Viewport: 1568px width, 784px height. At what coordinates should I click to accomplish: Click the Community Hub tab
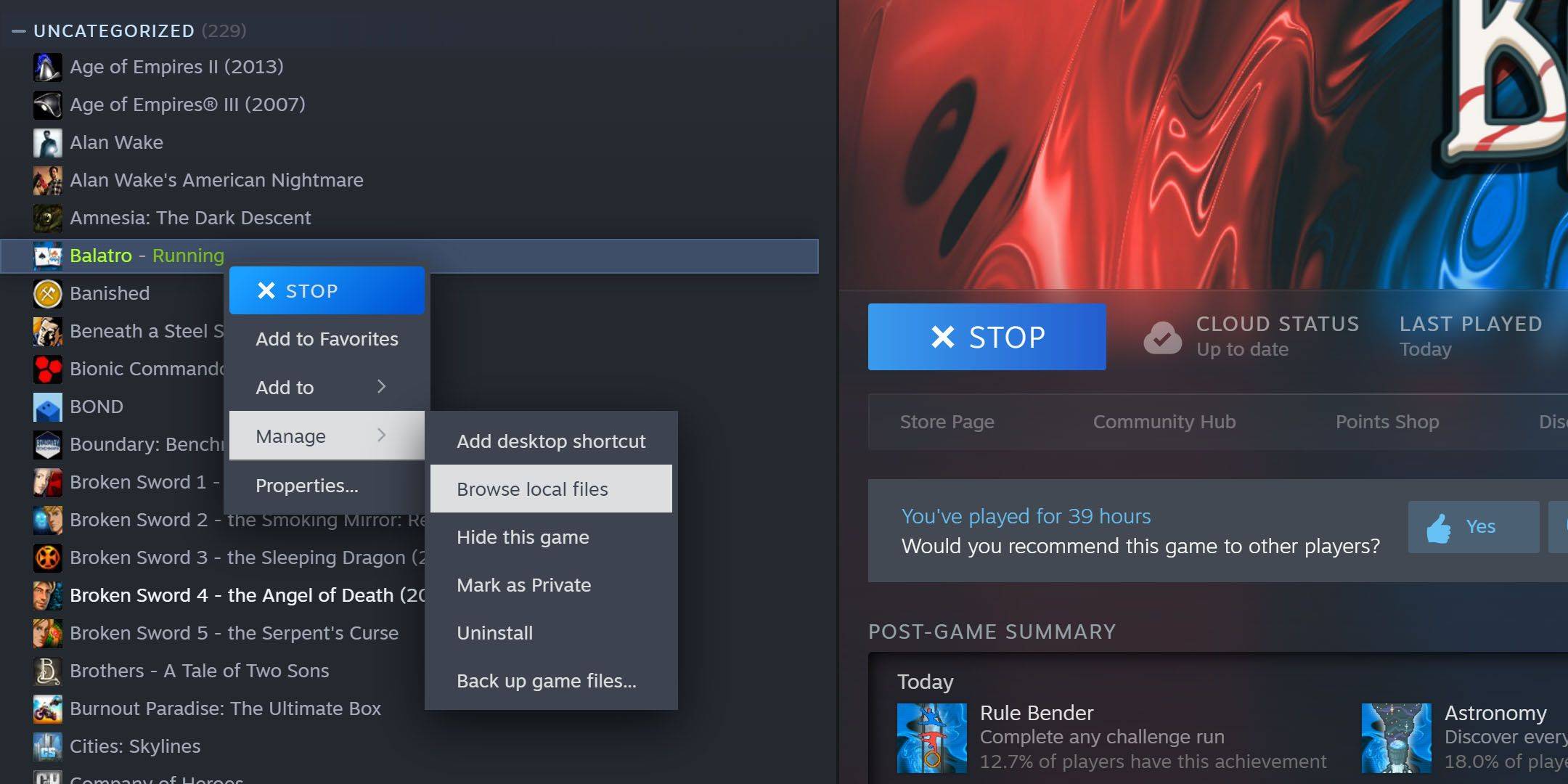click(1165, 421)
